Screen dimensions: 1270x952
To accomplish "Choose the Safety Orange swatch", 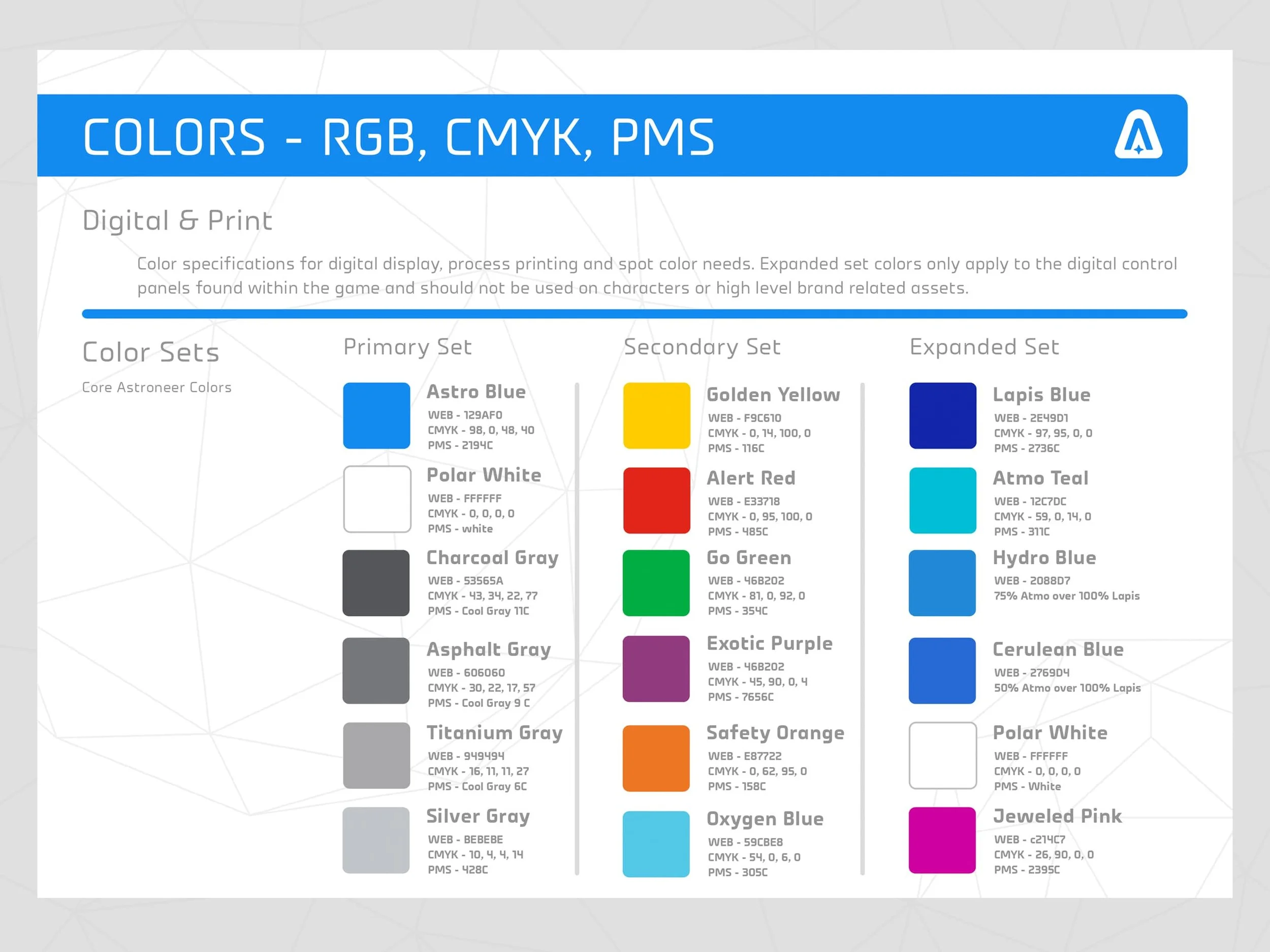I will point(656,758).
